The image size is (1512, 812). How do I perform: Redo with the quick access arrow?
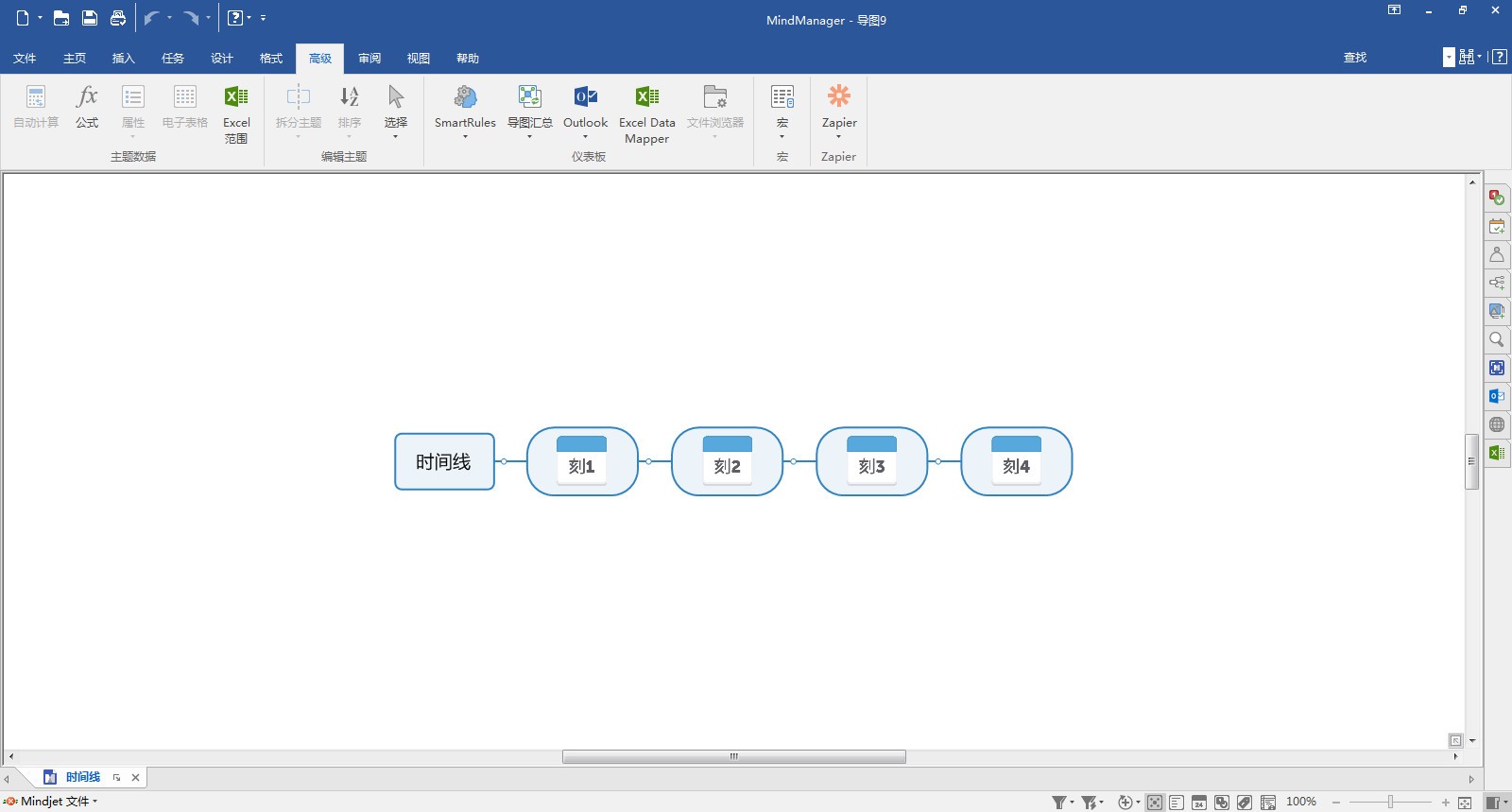pyautogui.click(x=192, y=18)
